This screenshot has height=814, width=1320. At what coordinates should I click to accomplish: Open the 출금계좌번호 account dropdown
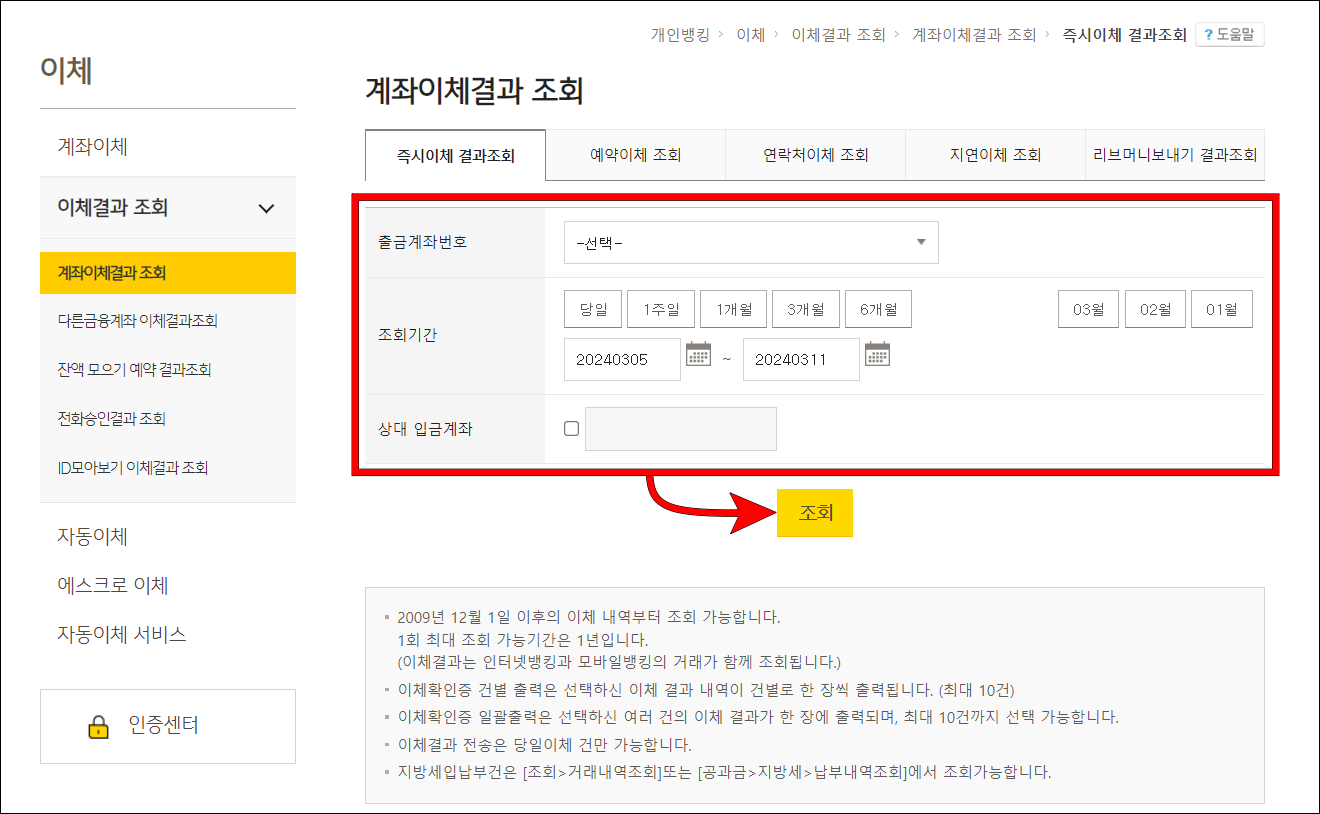tap(750, 242)
